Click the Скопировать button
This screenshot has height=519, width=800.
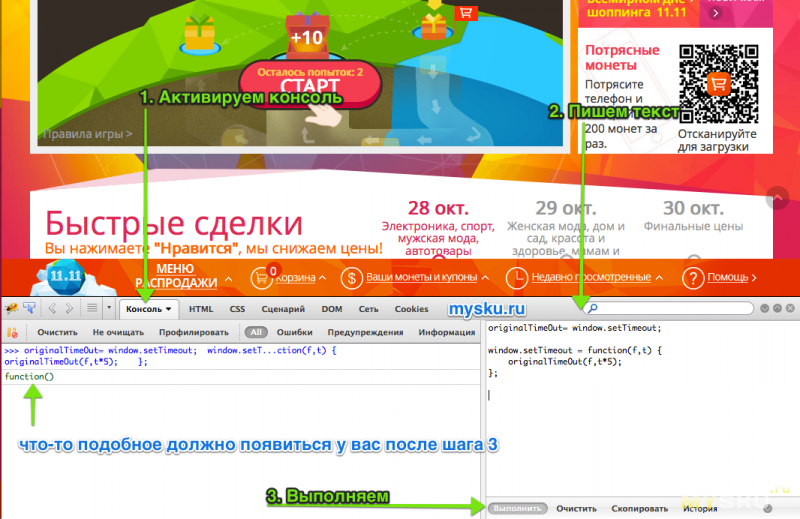[640, 508]
